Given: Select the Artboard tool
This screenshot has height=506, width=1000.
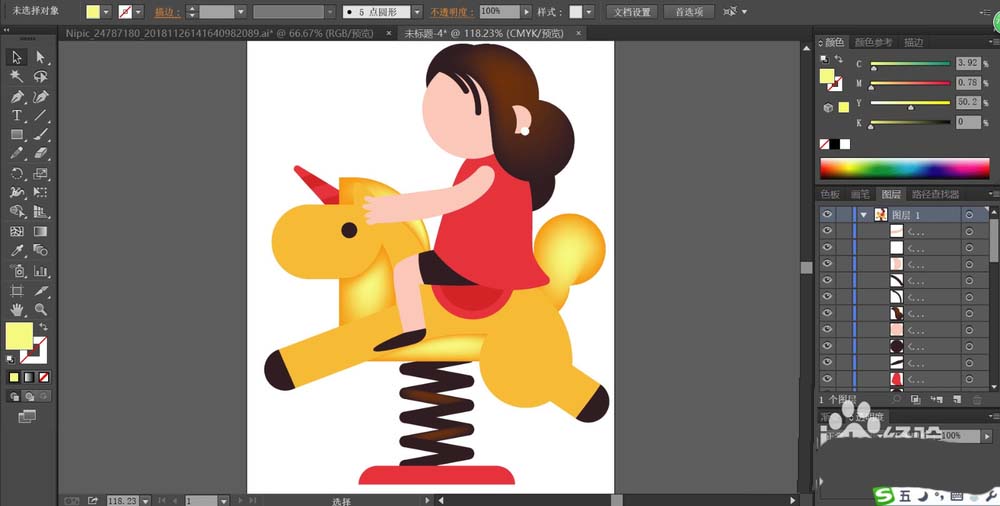Looking at the screenshot, I should (x=17, y=290).
